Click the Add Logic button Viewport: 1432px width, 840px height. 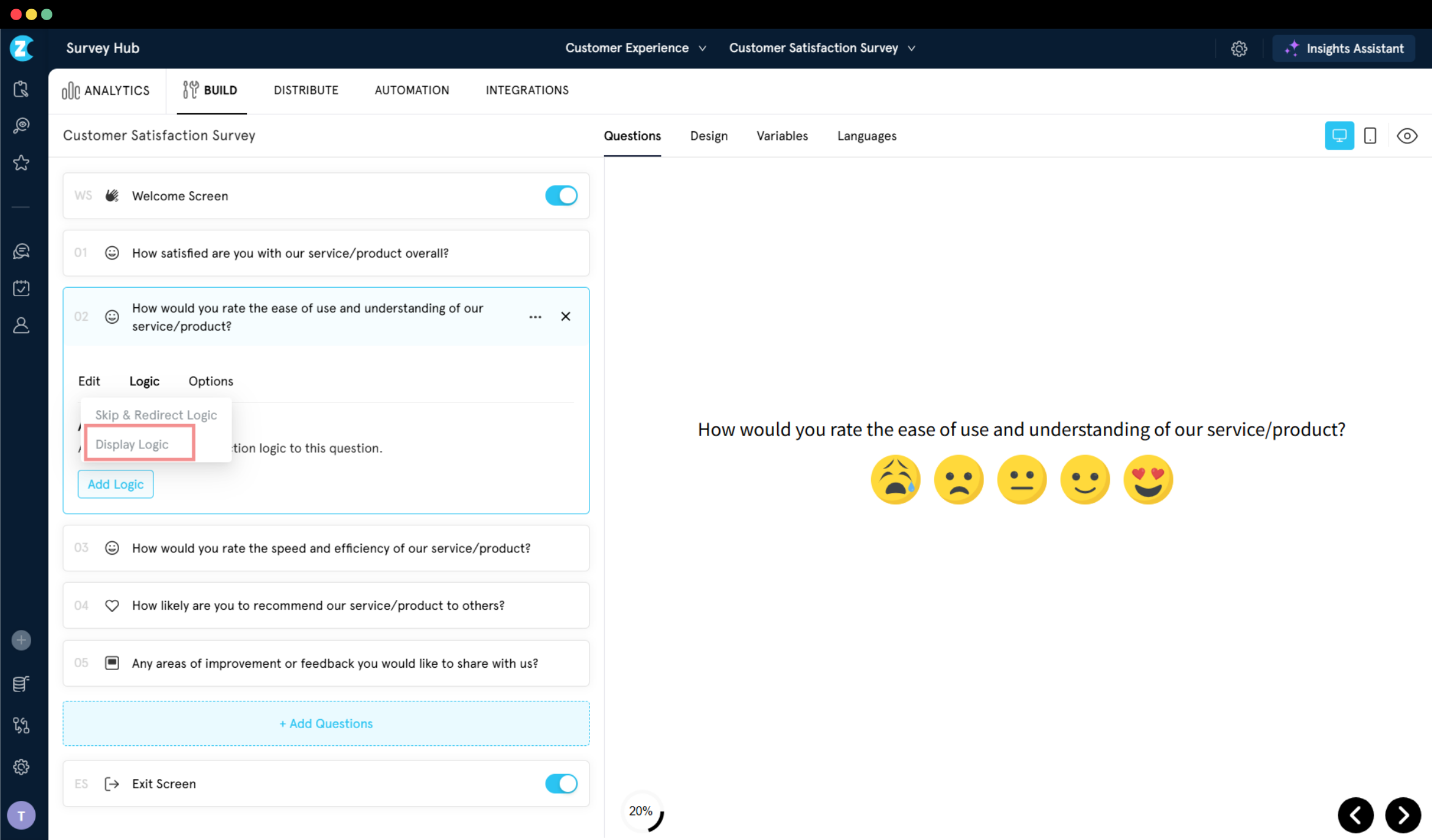tap(115, 484)
